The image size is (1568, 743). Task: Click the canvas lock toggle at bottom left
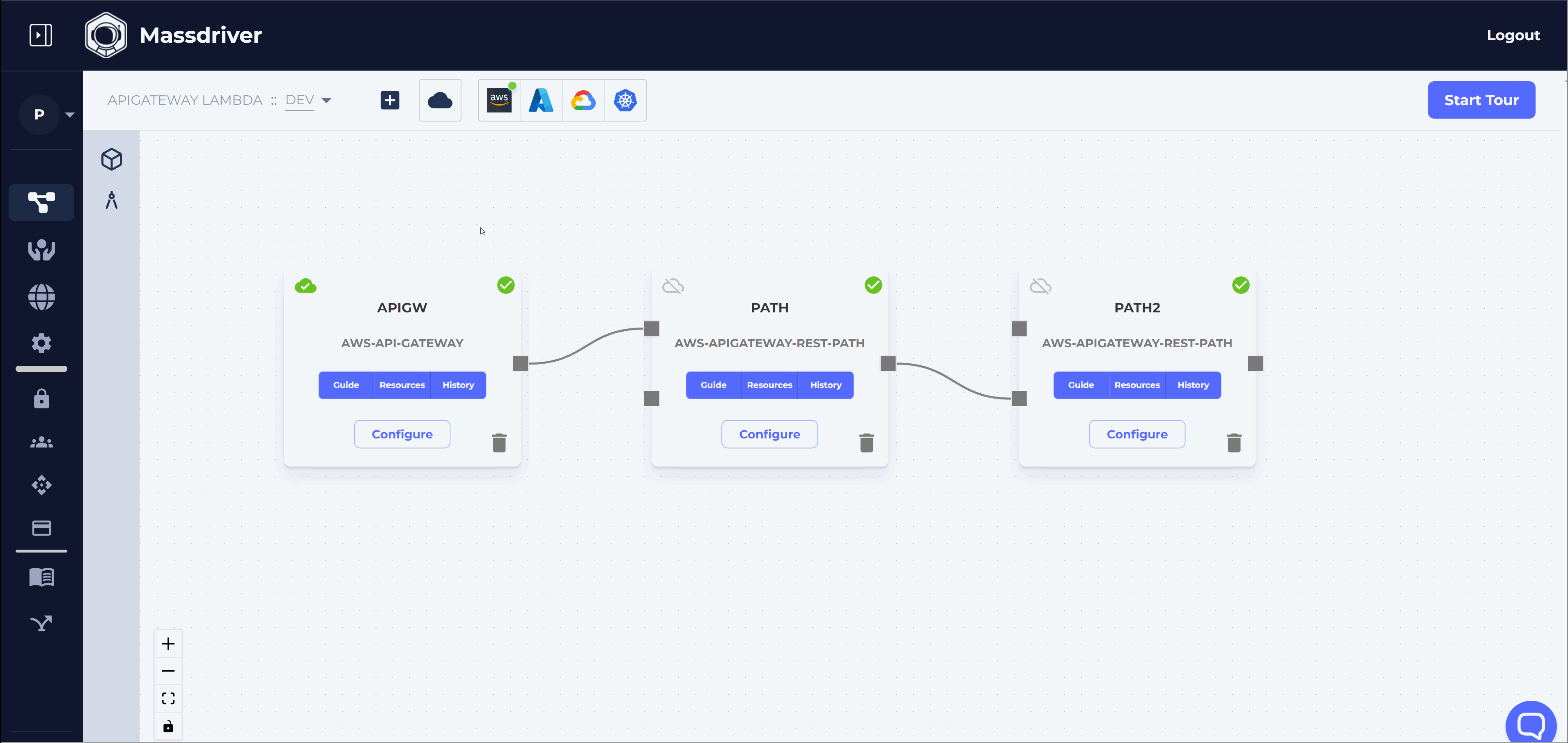[x=168, y=726]
